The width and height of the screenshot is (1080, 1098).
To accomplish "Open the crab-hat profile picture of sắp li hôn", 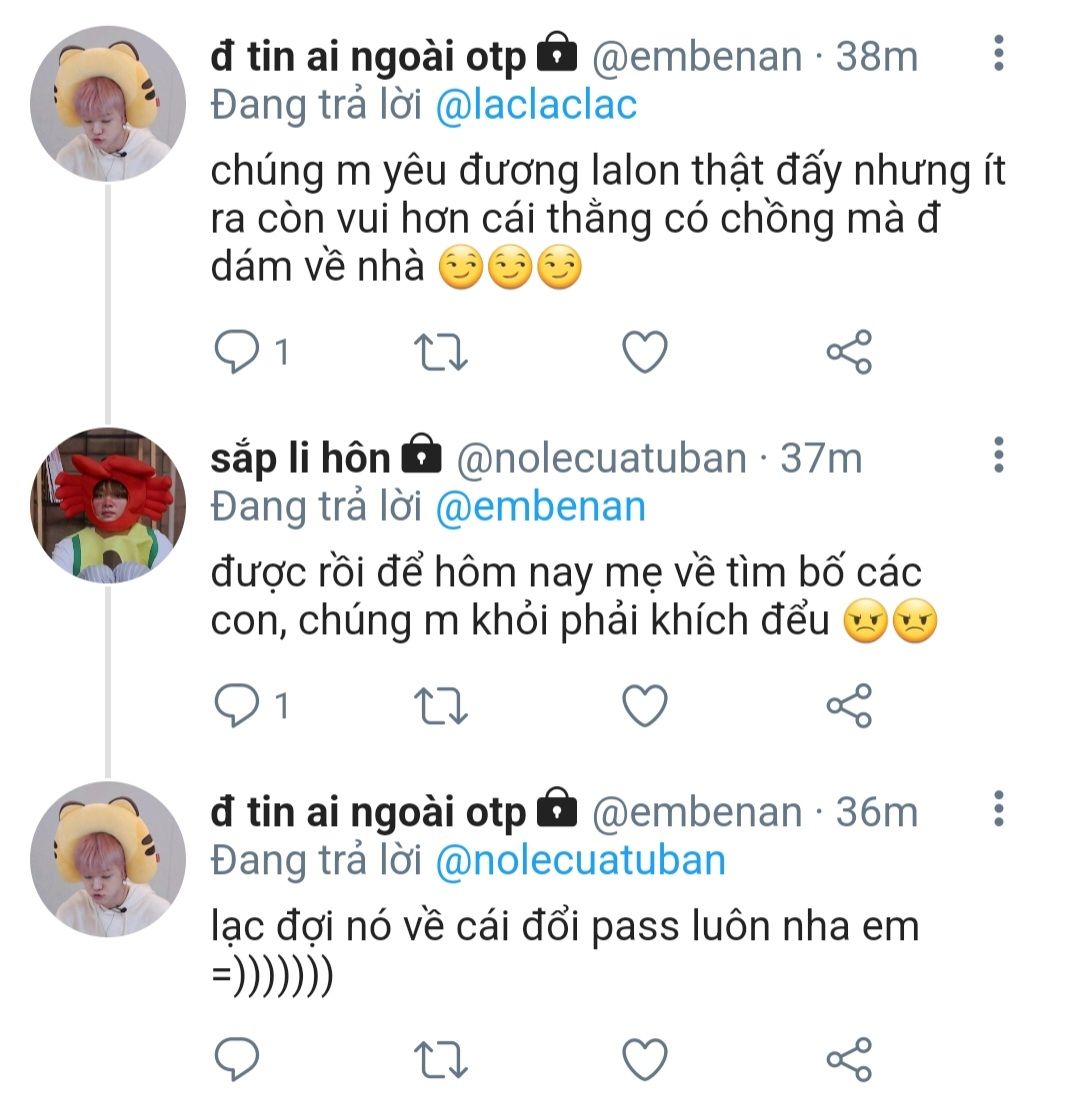I will click(x=107, y=506).
